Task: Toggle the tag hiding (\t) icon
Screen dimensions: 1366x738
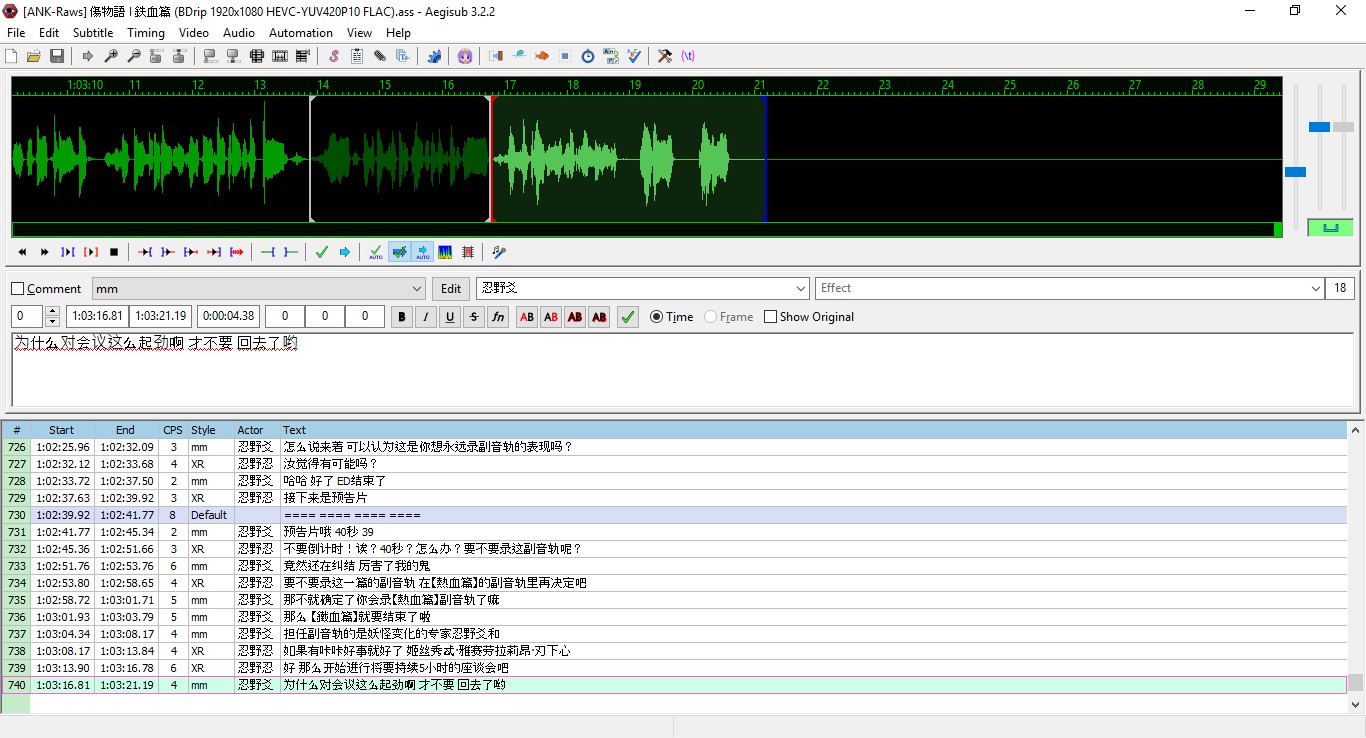Action: pyautogui.click(x=688, y=56)
